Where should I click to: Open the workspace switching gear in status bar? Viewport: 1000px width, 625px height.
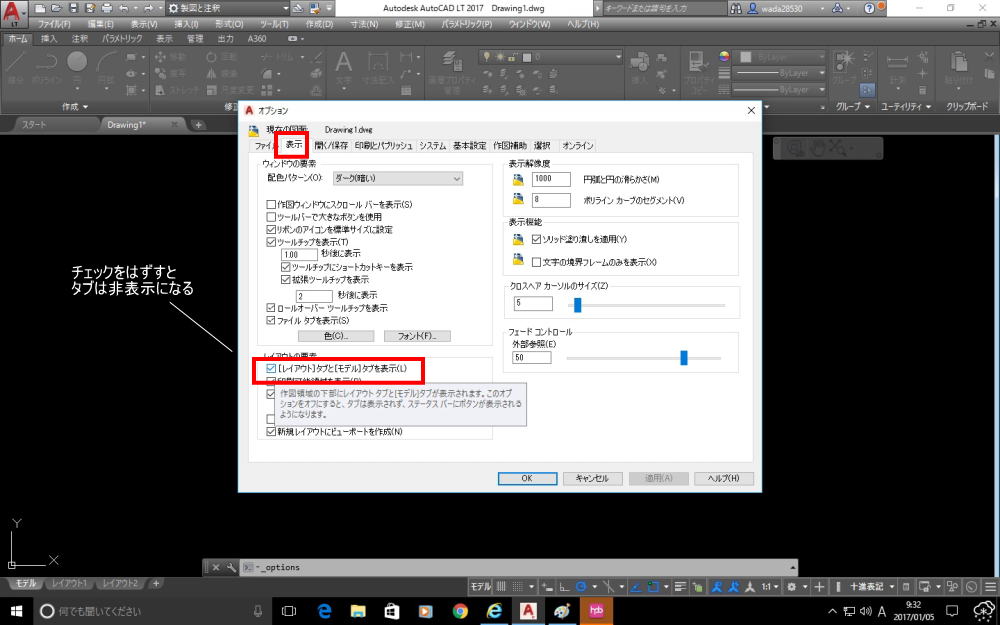(791, 586)
